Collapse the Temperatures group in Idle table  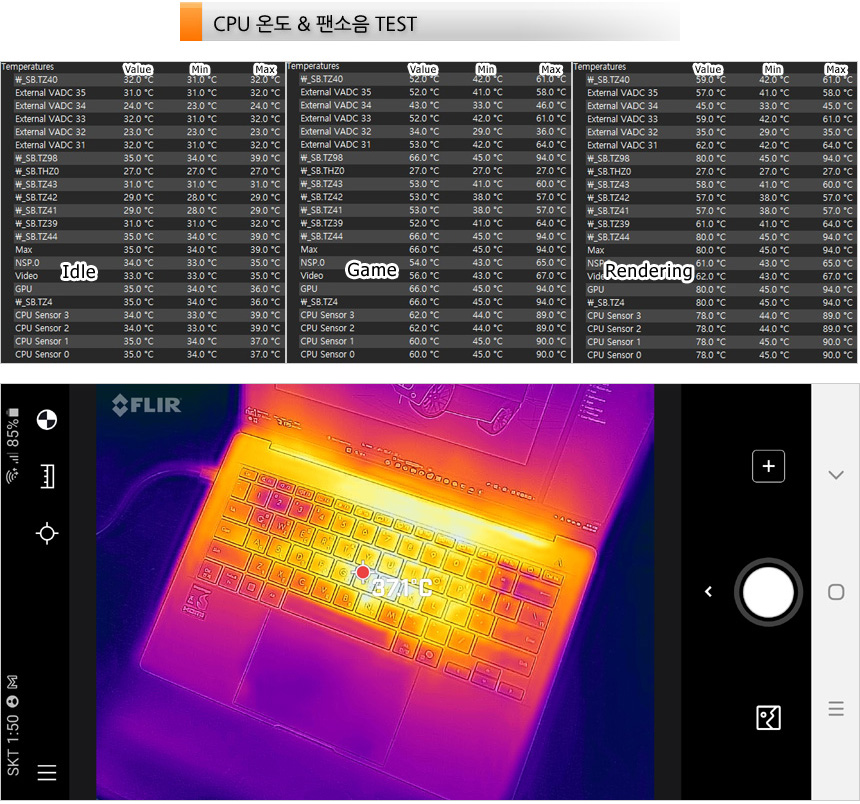(28, 67)
